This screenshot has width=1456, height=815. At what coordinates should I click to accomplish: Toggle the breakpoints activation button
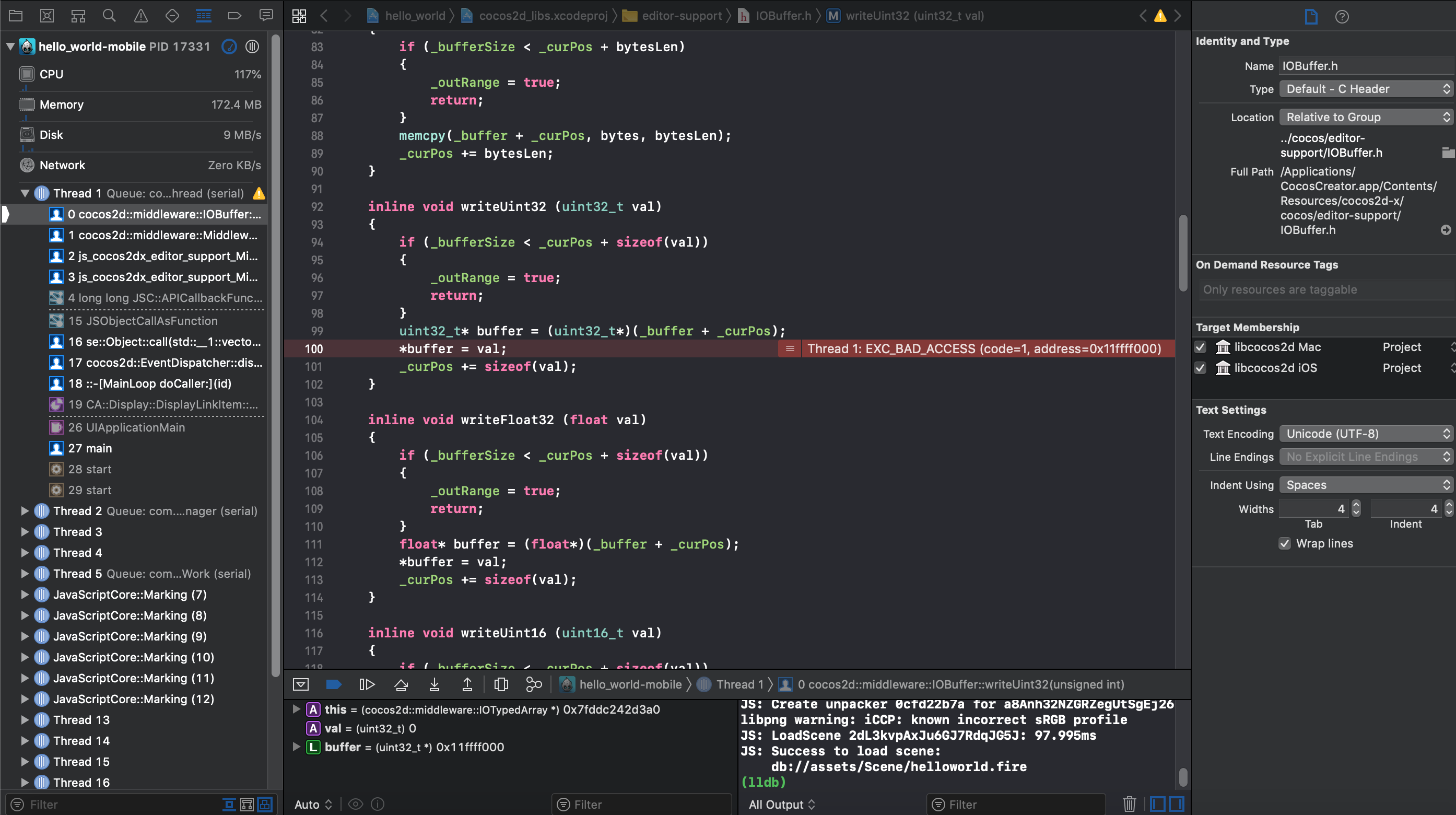point(334,685)
